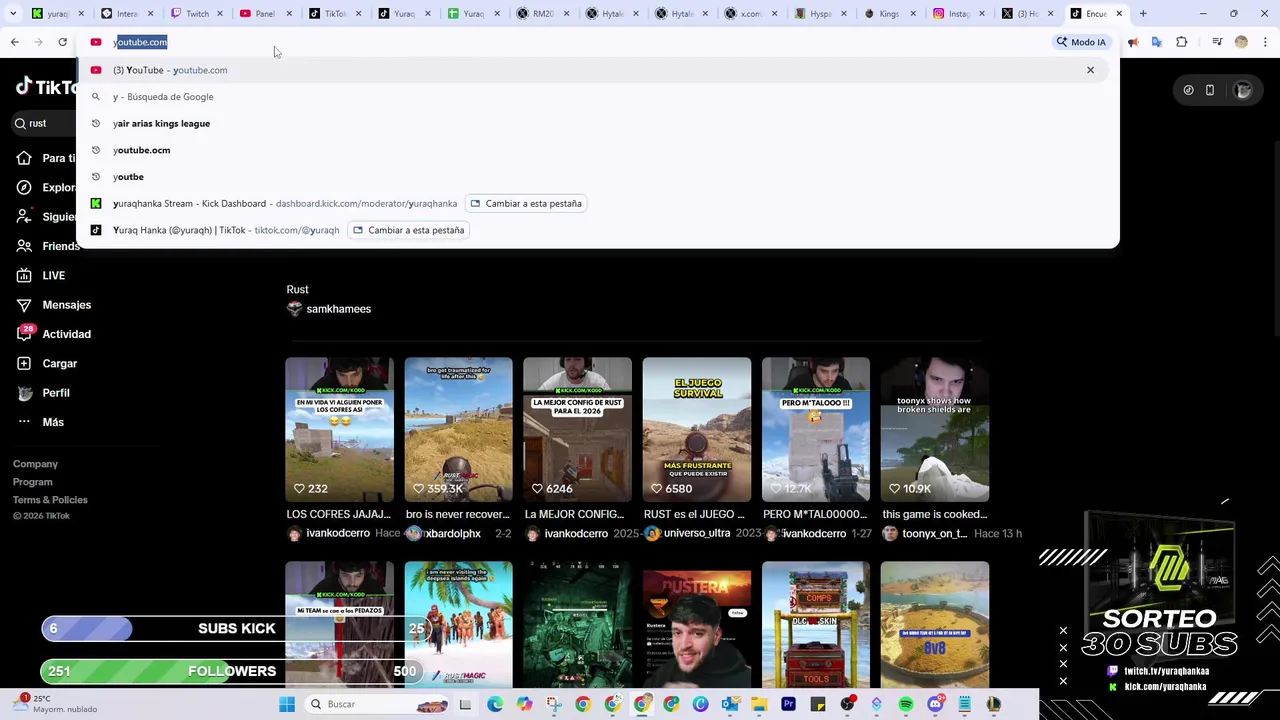
Task: Open the Terms & Policies footer link
Action: point(50,500)
